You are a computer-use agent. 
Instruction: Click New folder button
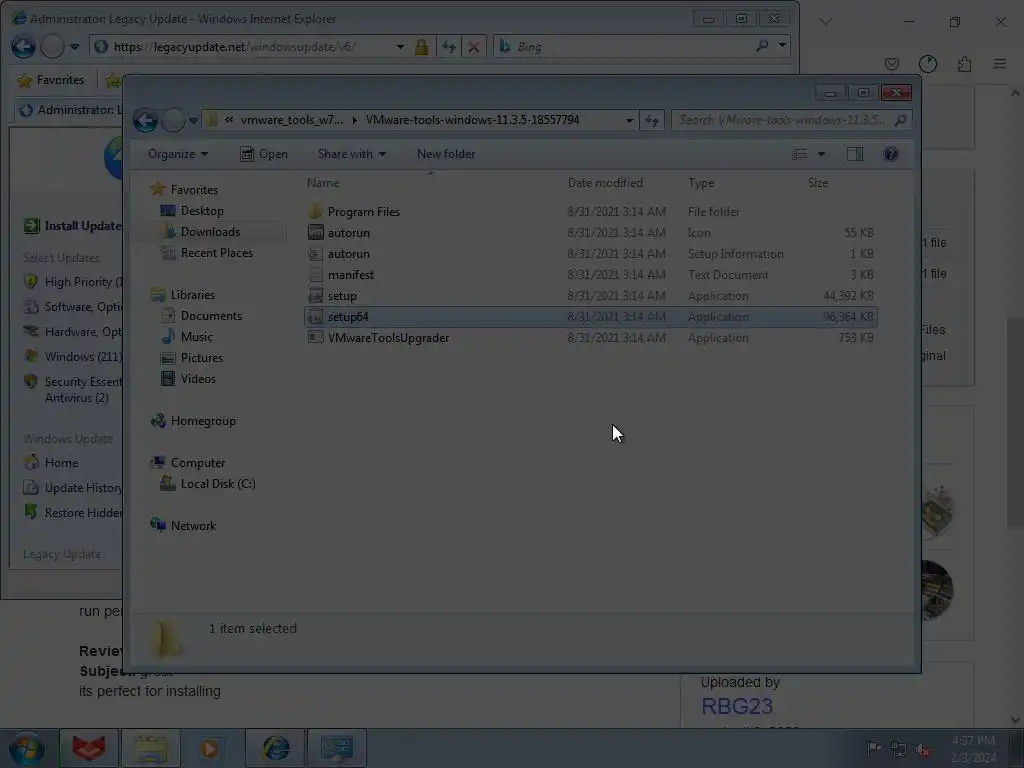446,154
